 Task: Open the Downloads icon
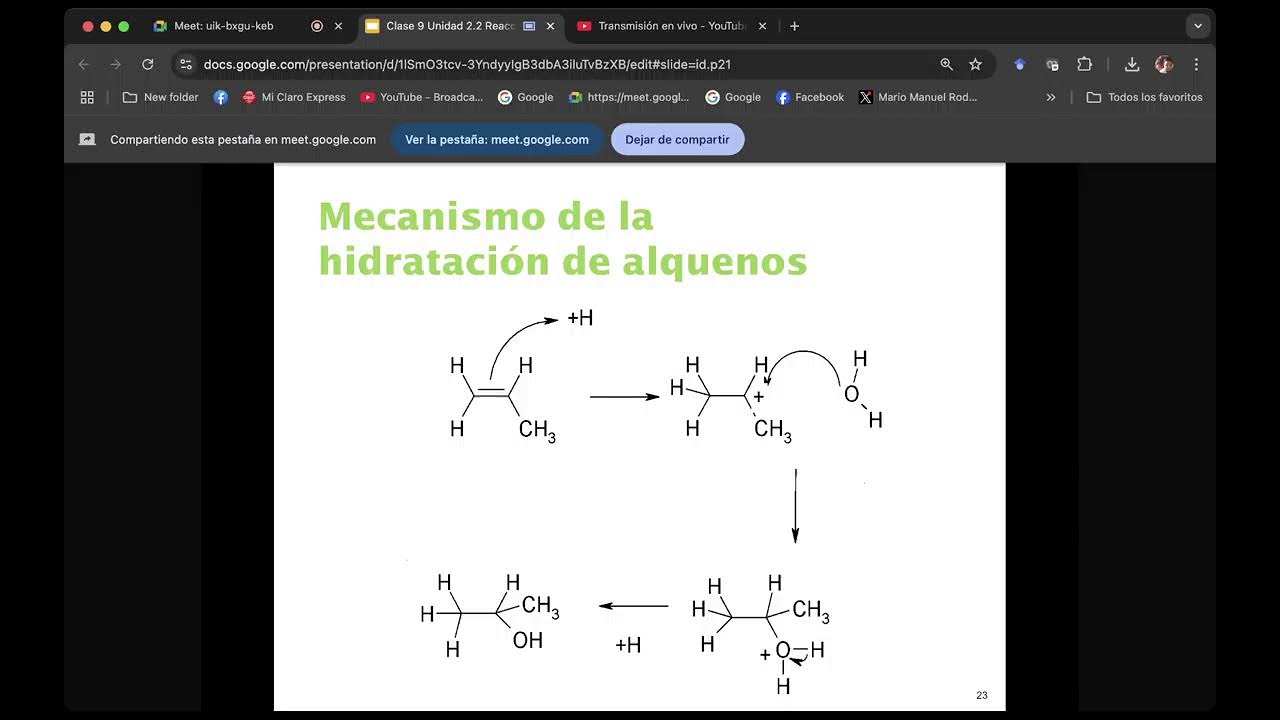tap(1132, 64)
